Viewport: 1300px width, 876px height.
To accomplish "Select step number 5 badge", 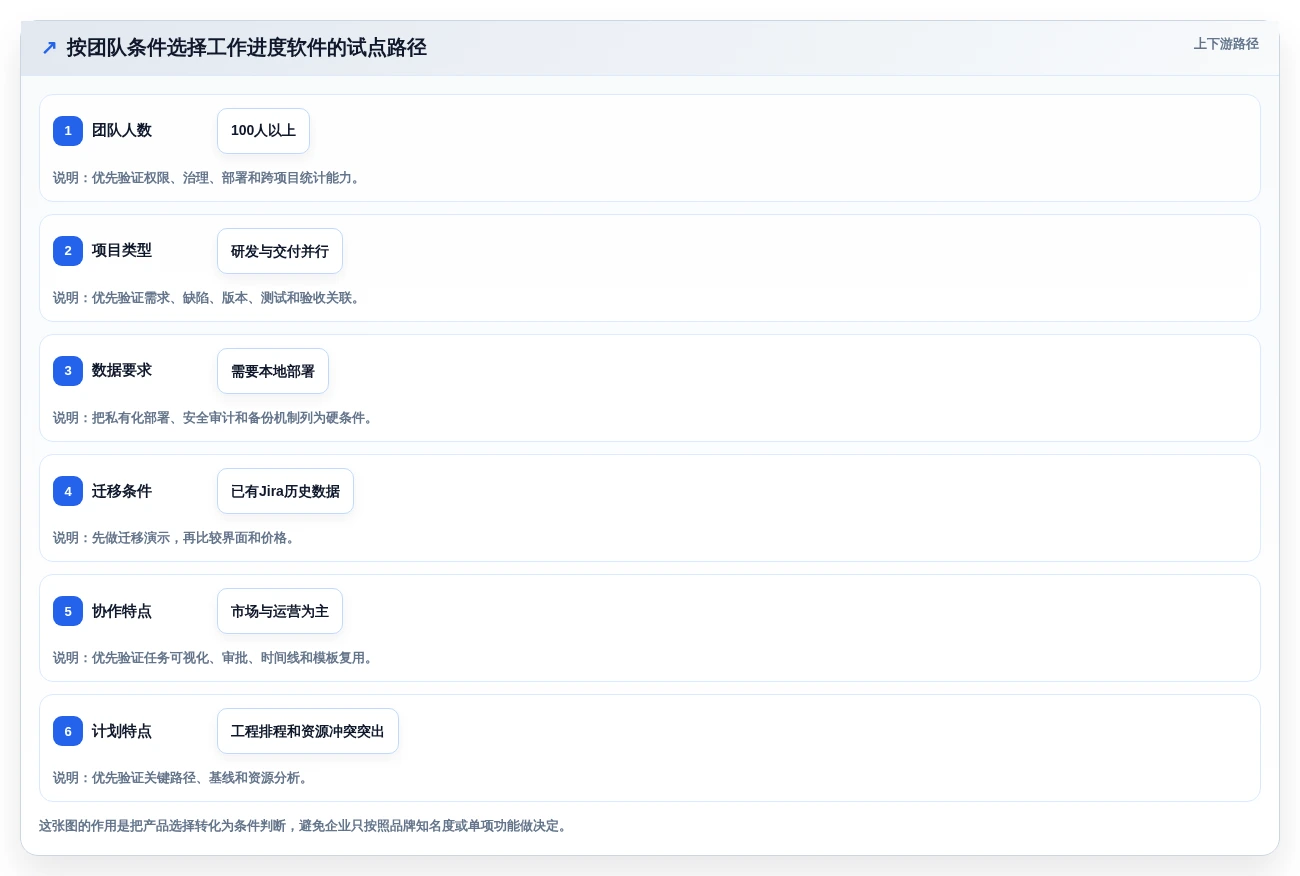I will point(68,611).
